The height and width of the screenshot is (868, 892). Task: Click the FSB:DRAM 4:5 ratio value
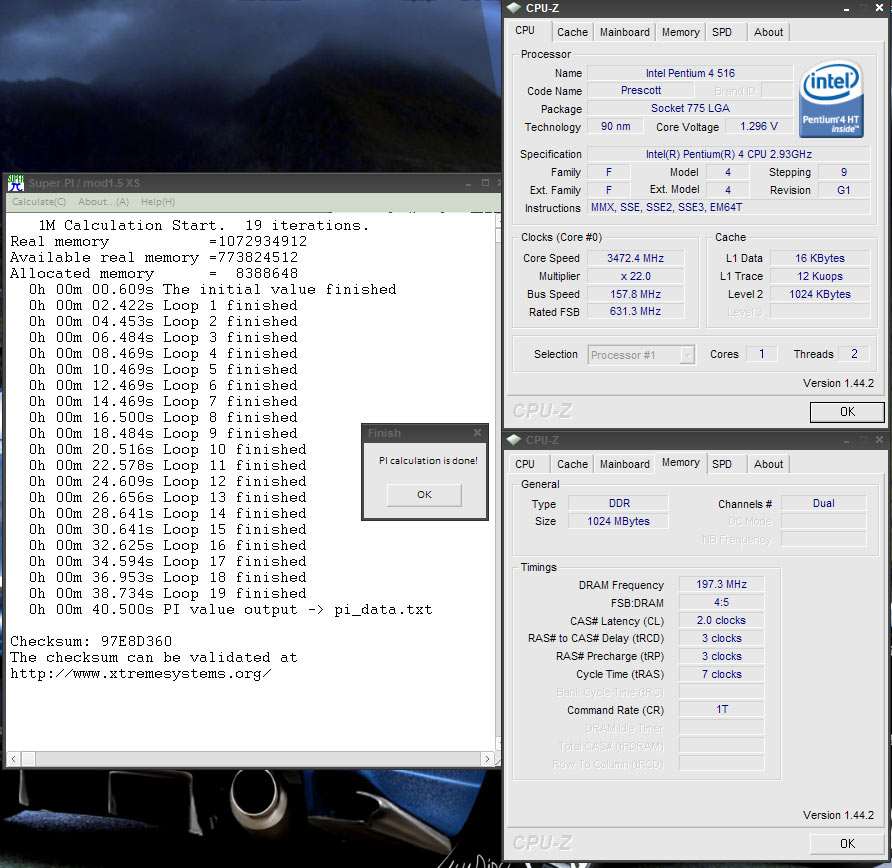click(721, 602)
